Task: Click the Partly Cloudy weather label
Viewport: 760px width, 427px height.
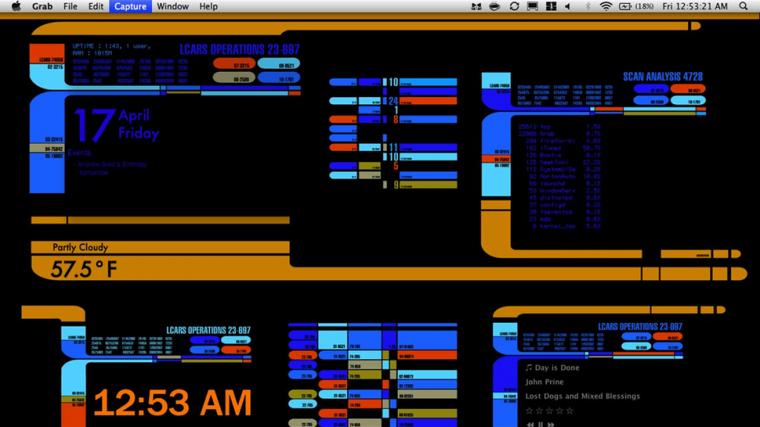Action: [80, 247]
